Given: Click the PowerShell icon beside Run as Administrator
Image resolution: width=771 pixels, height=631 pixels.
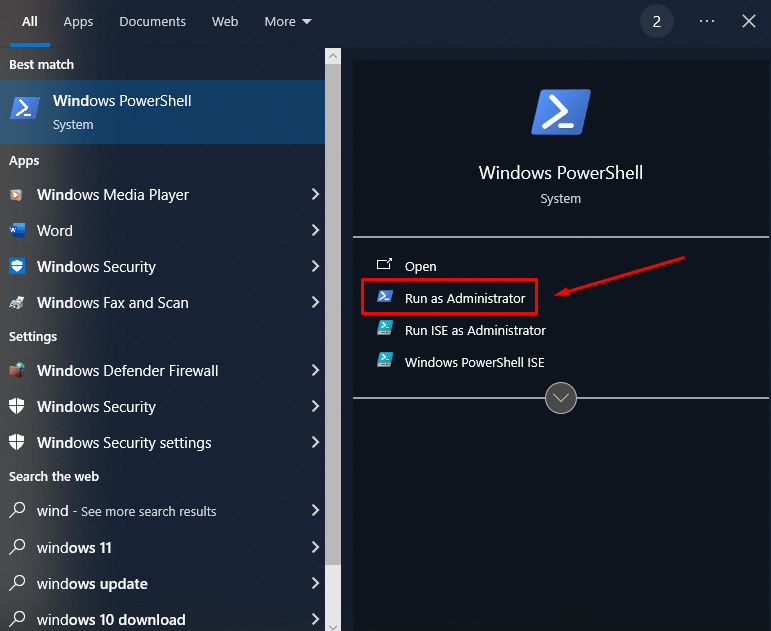Looking at the screenshot, I should (385, 296).
